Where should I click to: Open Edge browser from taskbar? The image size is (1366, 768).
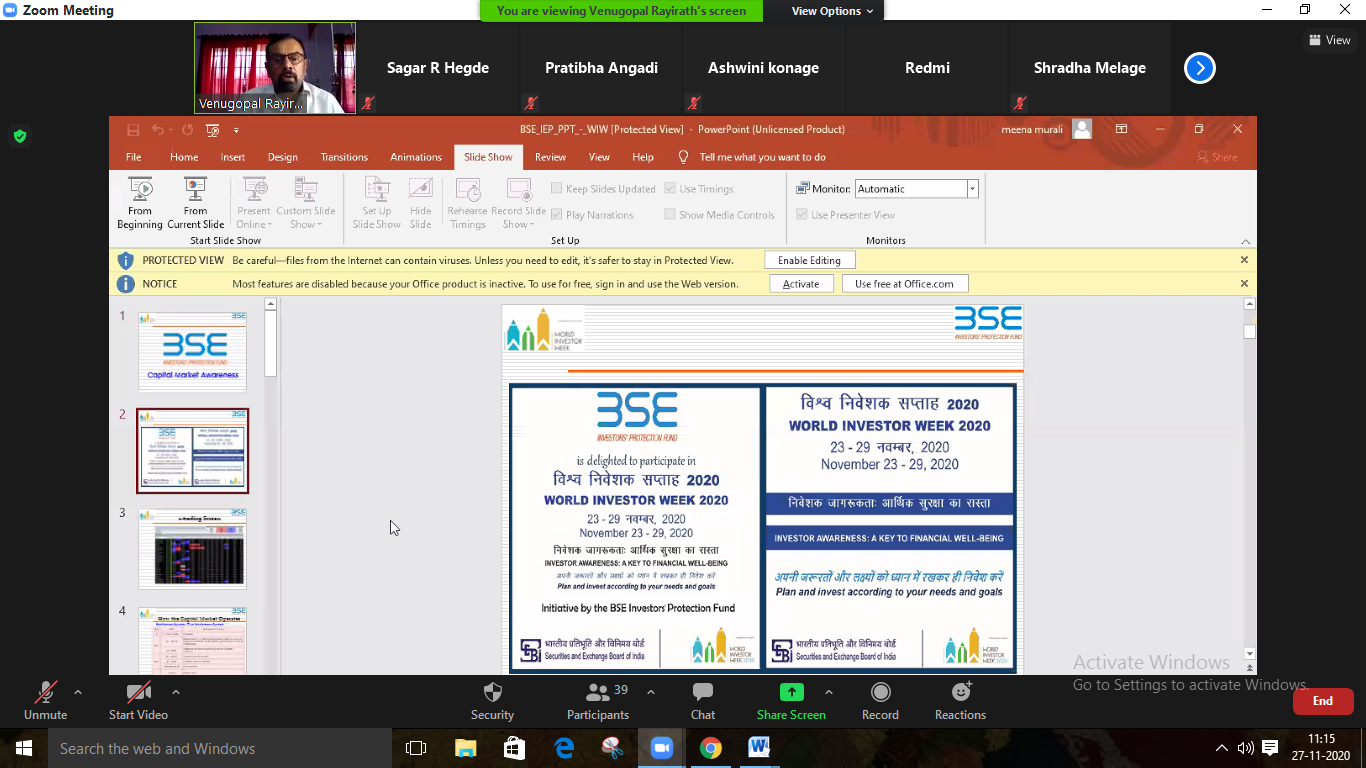tap(564, 748)
